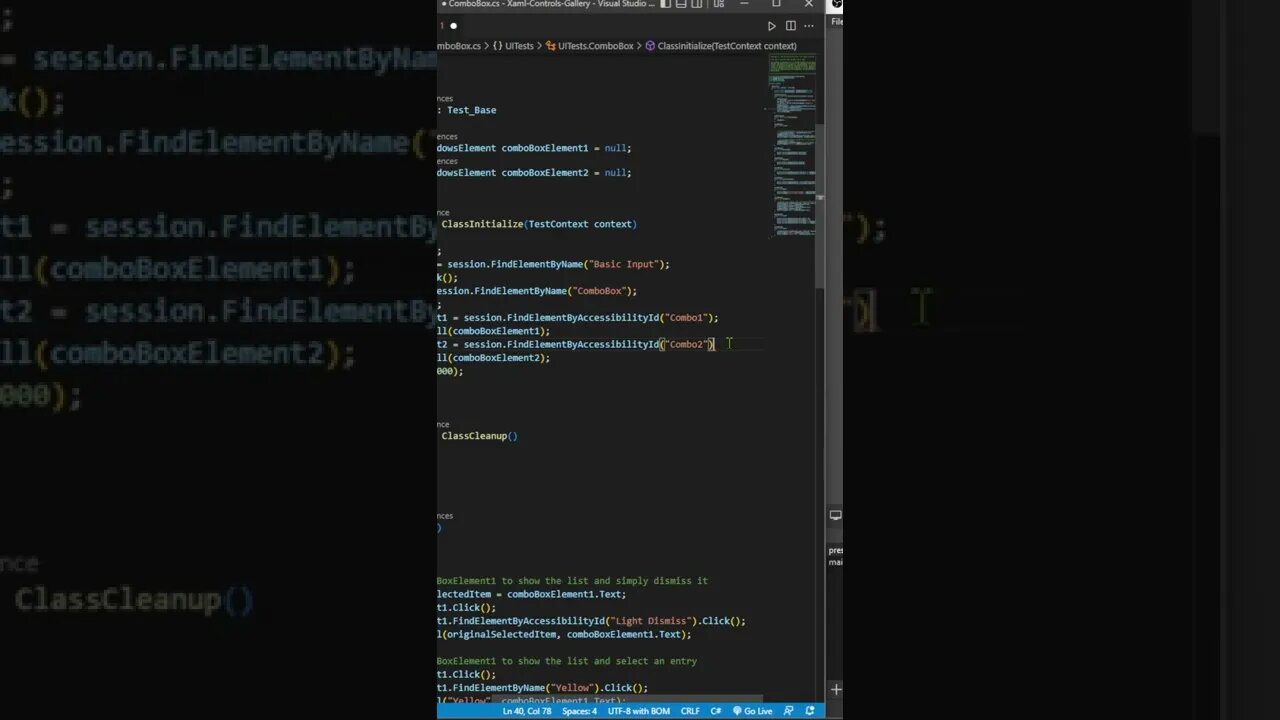Maximize the Visual Studio Code window

pos(776,4)
